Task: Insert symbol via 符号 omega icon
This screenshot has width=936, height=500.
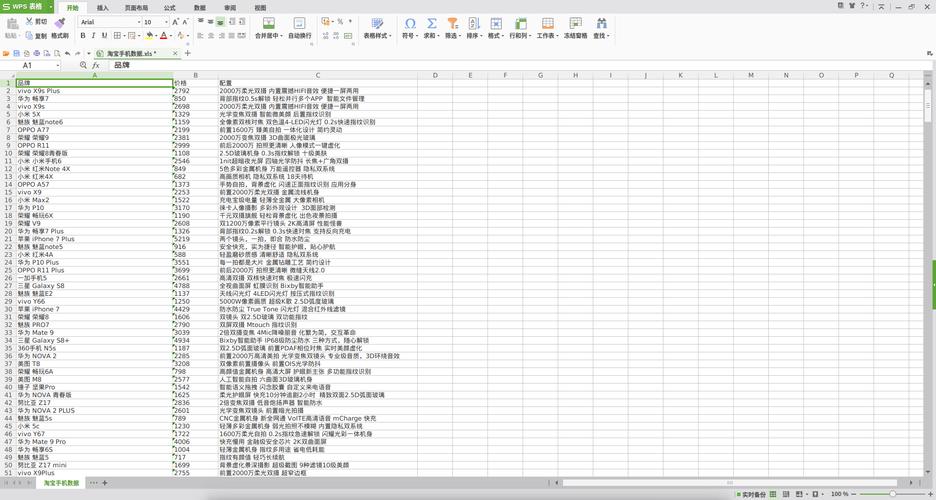Action: (410, 23)
